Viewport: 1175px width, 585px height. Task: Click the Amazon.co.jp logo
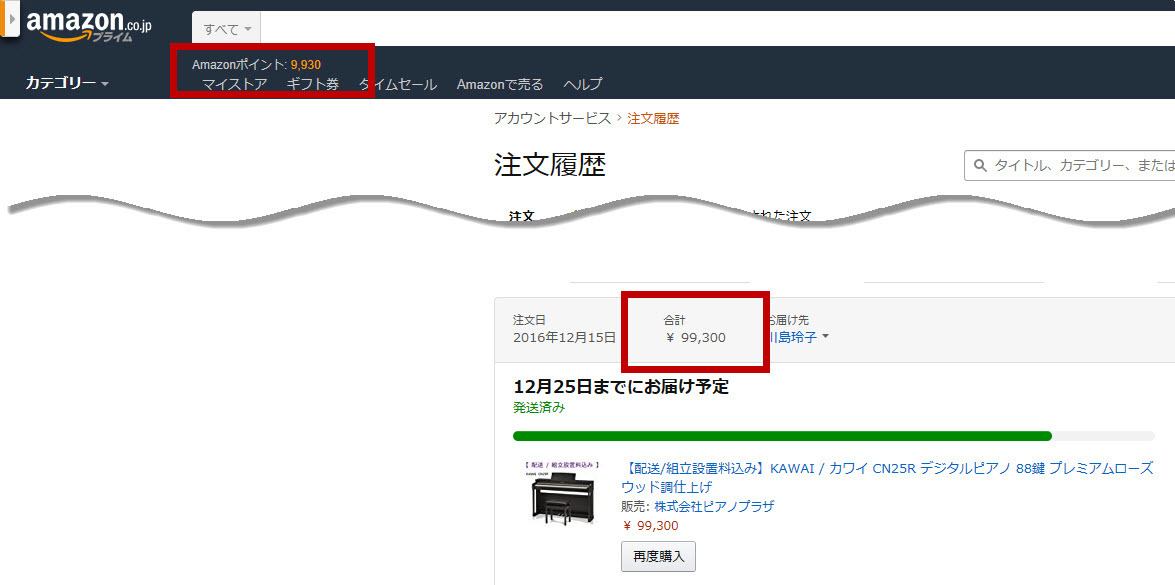coord(88,26)
